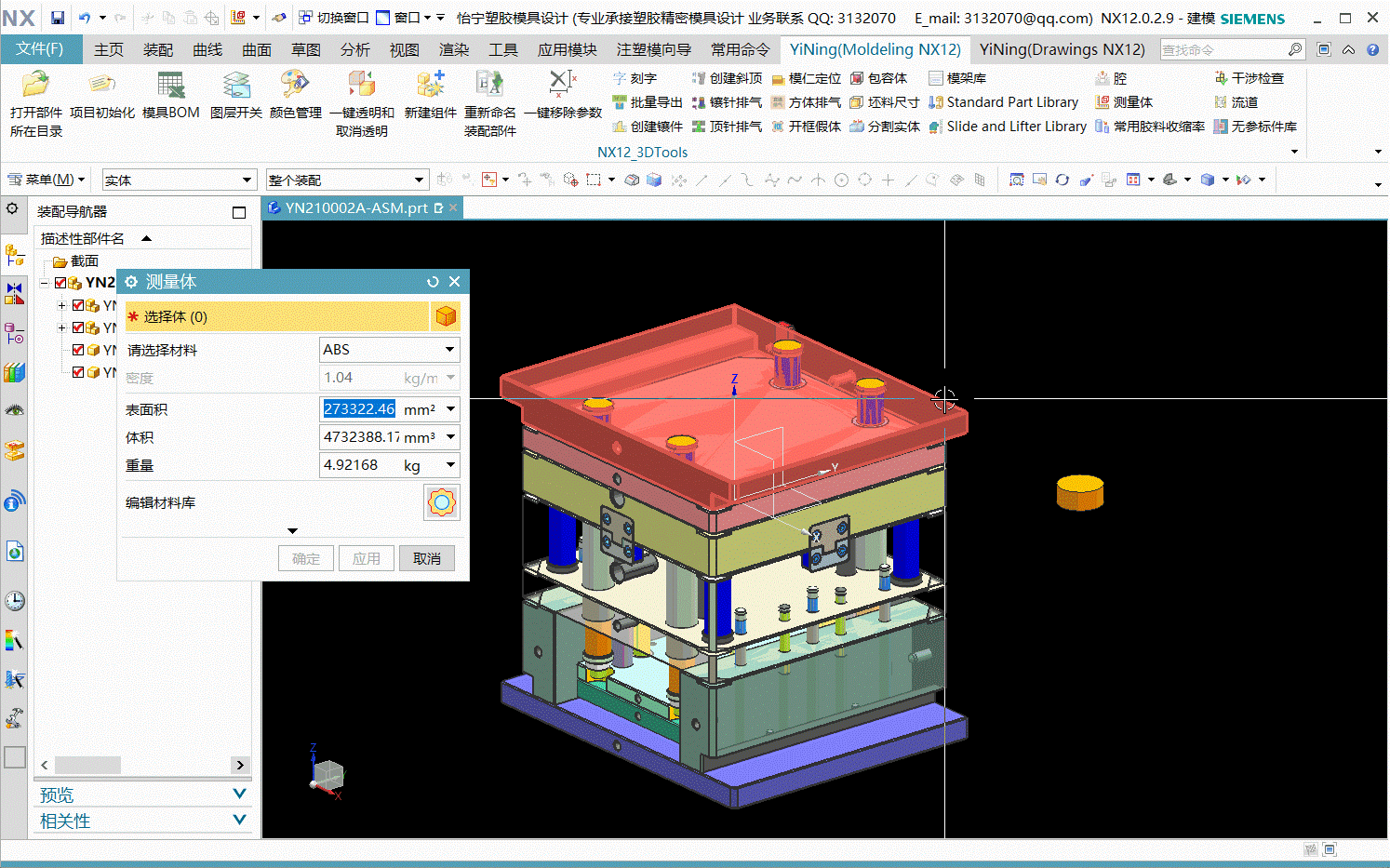
Task: Collapse the YN2 root assembly node
Action: (x=44, y=283)
